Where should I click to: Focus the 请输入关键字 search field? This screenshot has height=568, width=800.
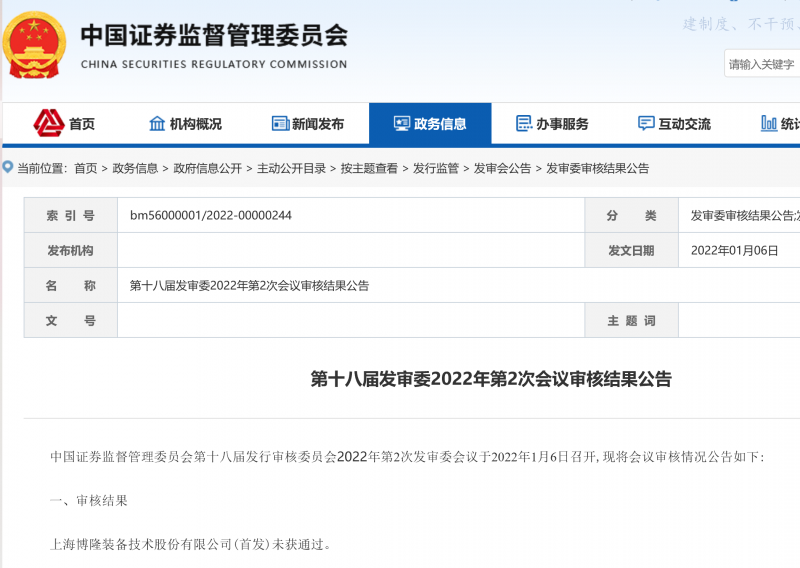(762, 64)
